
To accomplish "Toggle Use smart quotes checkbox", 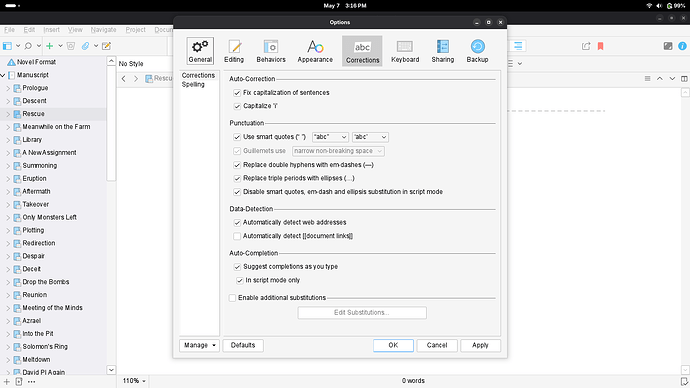I will (x=237, y=137).
